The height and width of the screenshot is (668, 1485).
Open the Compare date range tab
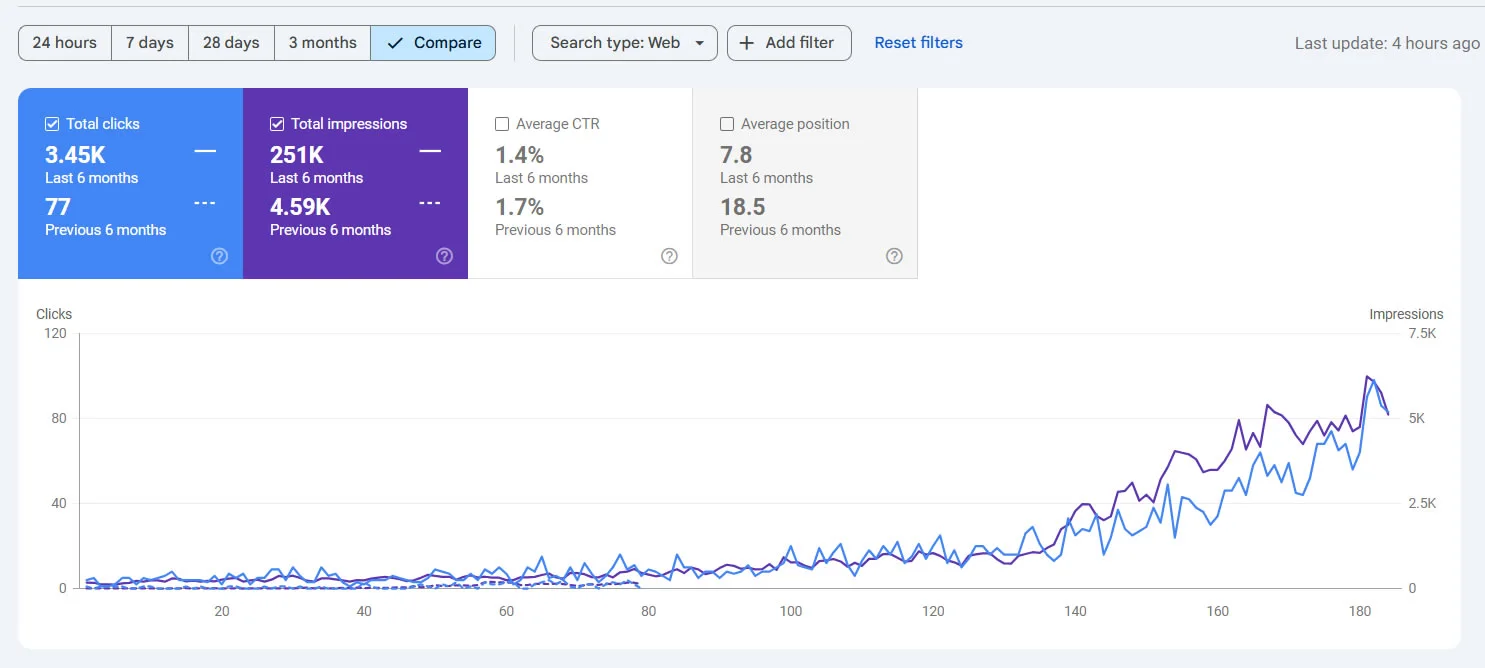point(433,43)
